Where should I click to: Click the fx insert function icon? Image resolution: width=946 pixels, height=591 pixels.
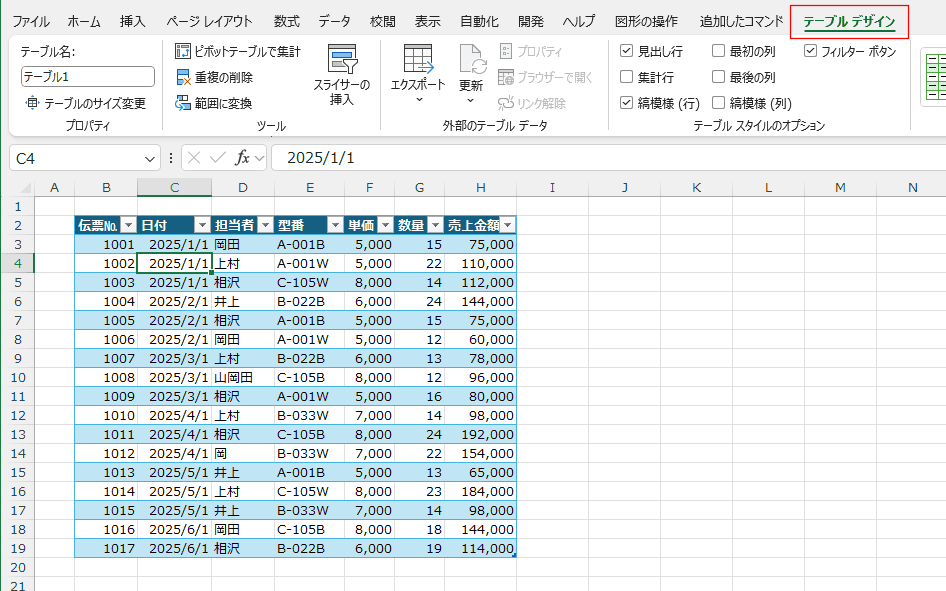click(243, 158)
